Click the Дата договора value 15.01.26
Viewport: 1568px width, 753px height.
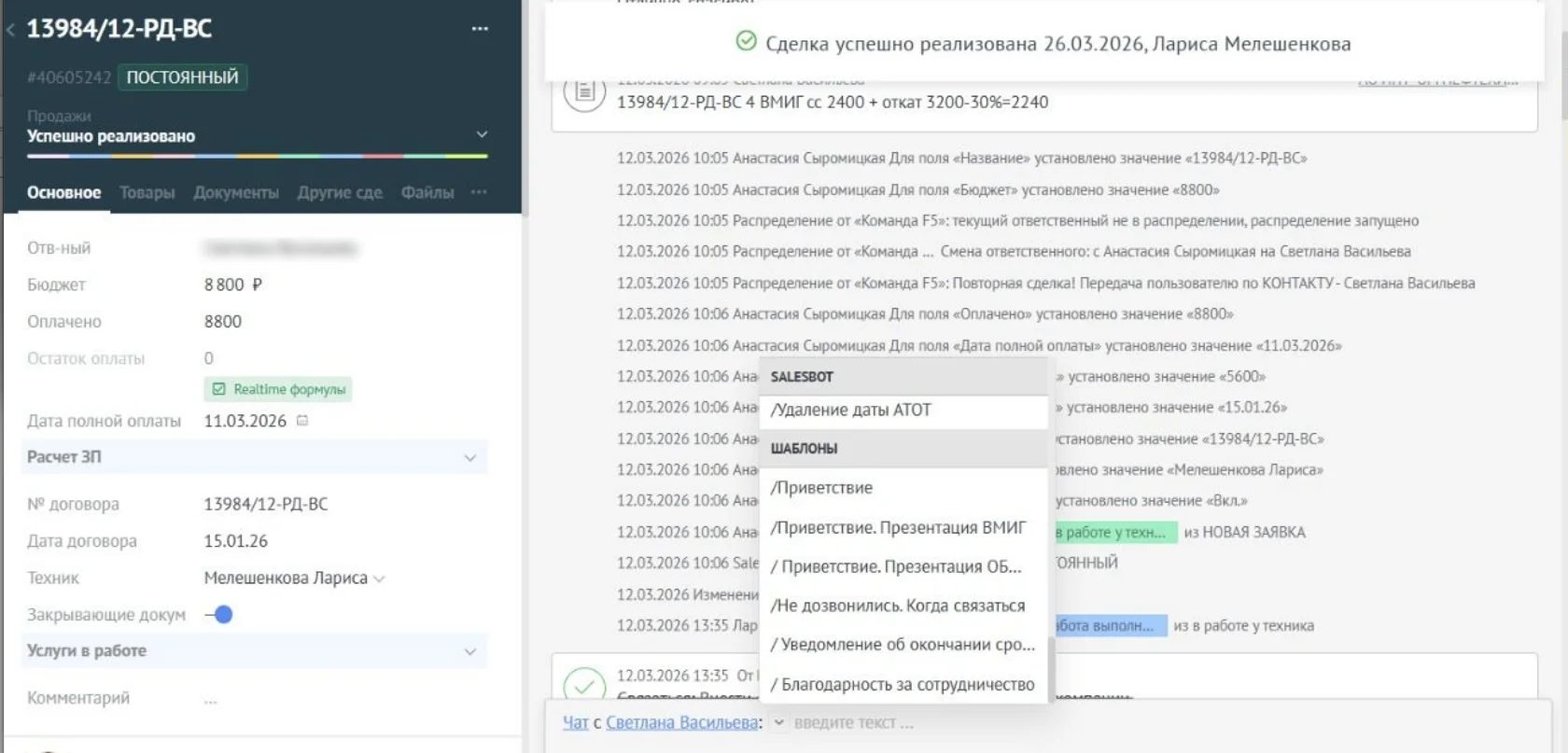point(235,540)
